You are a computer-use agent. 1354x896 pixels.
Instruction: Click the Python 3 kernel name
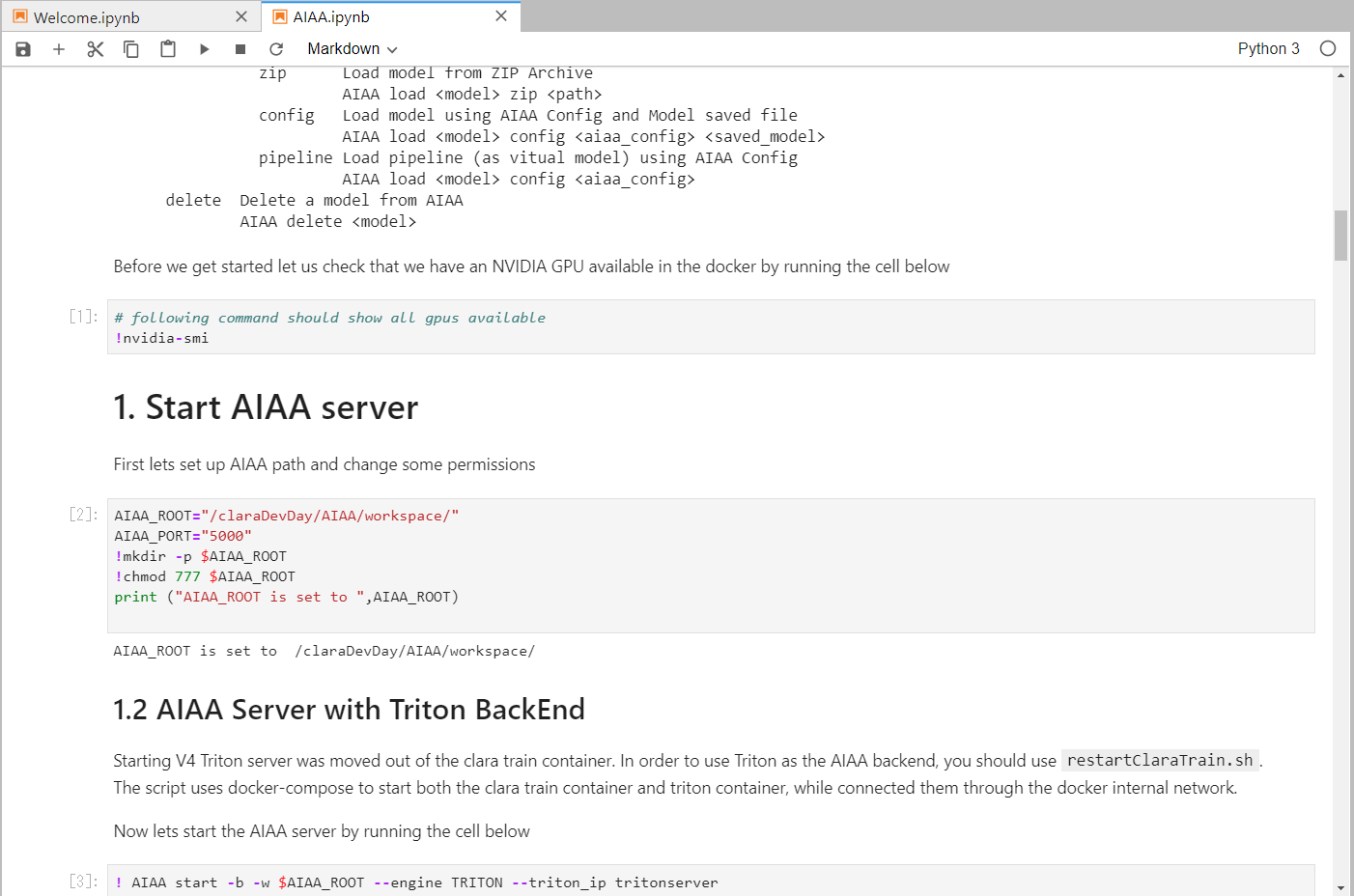coord(1268,48)
